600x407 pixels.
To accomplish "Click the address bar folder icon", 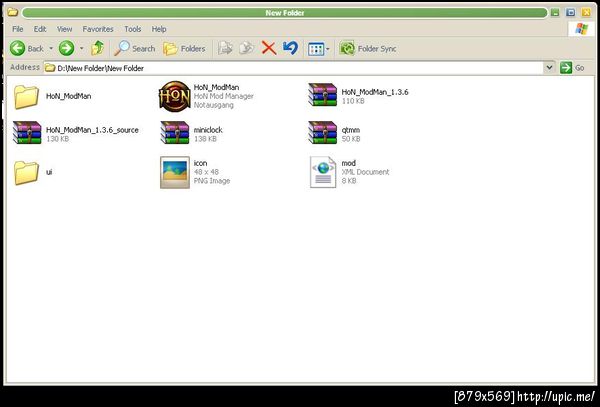I will click(50, 68).
